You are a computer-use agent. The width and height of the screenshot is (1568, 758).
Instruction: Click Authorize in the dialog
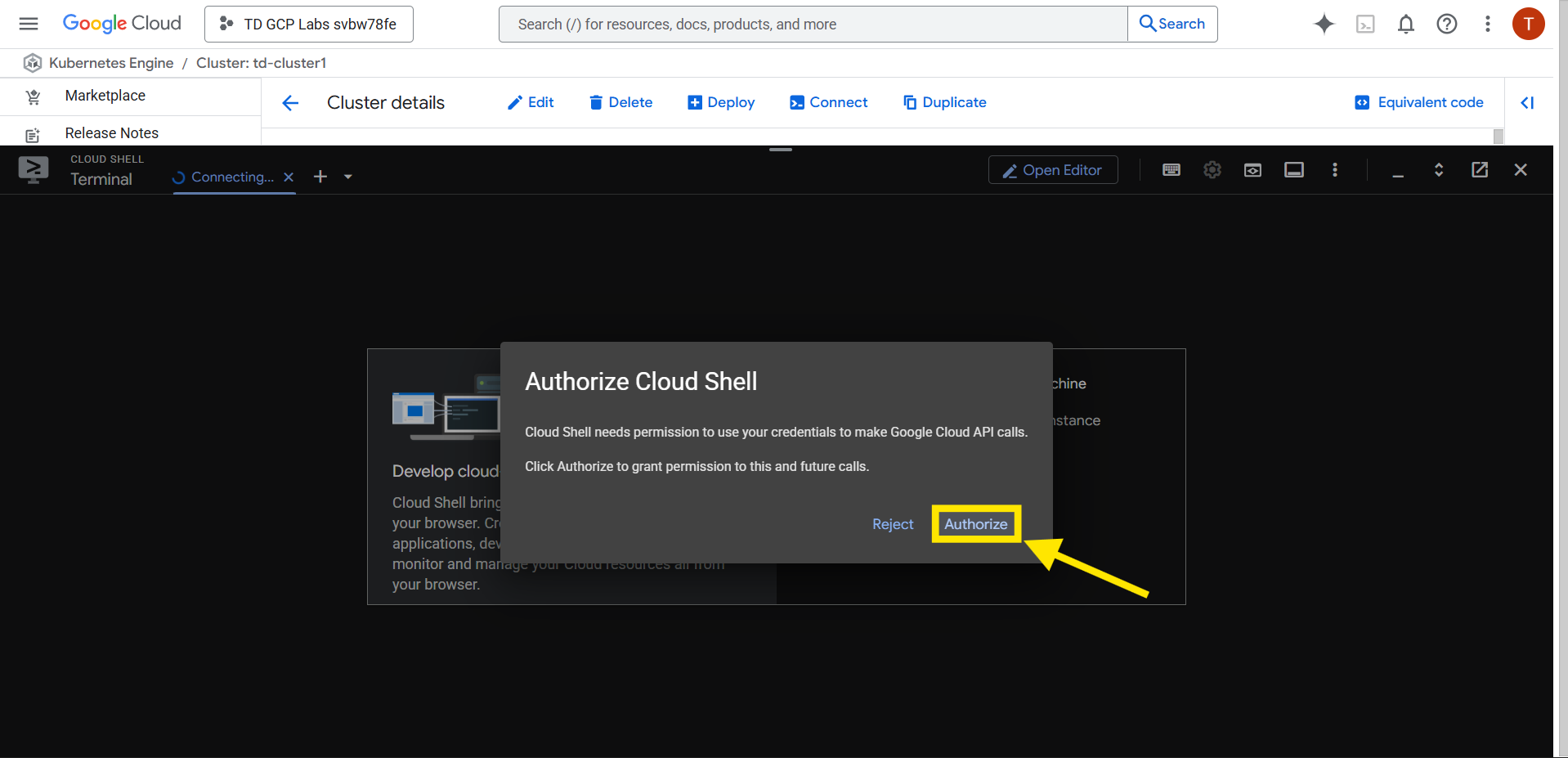click(975, 524)
